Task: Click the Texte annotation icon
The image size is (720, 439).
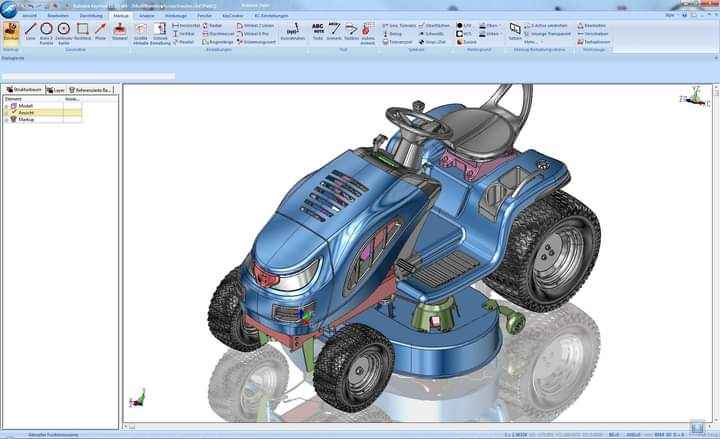Action: pyautogui.click(x=318, y=30)
